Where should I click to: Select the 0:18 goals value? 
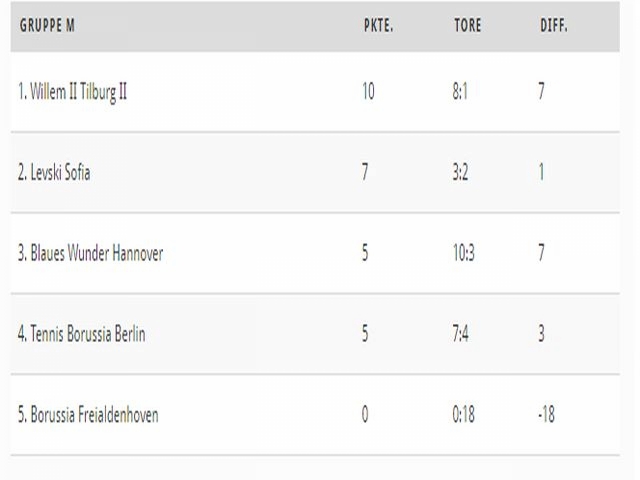[x=464, y=414]
